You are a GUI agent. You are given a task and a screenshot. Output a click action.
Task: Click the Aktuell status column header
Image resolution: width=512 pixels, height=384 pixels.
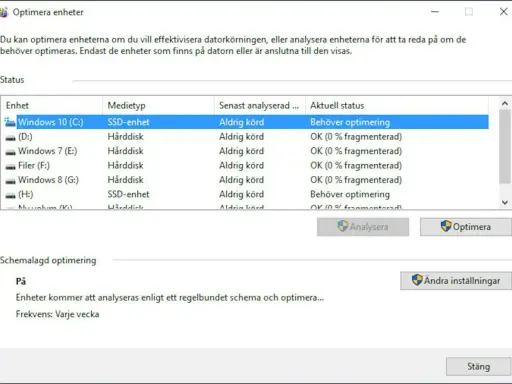397,106
